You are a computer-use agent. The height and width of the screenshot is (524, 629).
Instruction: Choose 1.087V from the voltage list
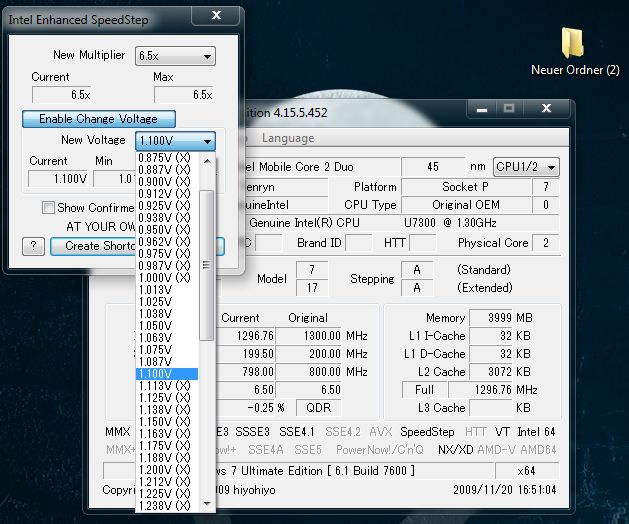coord(167,362)
